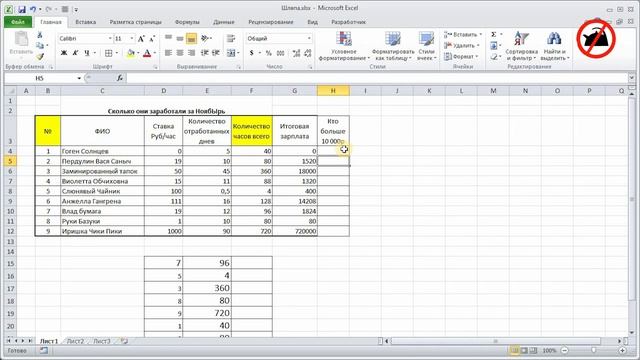Select cell with salary 720000

tap(295, 231)
